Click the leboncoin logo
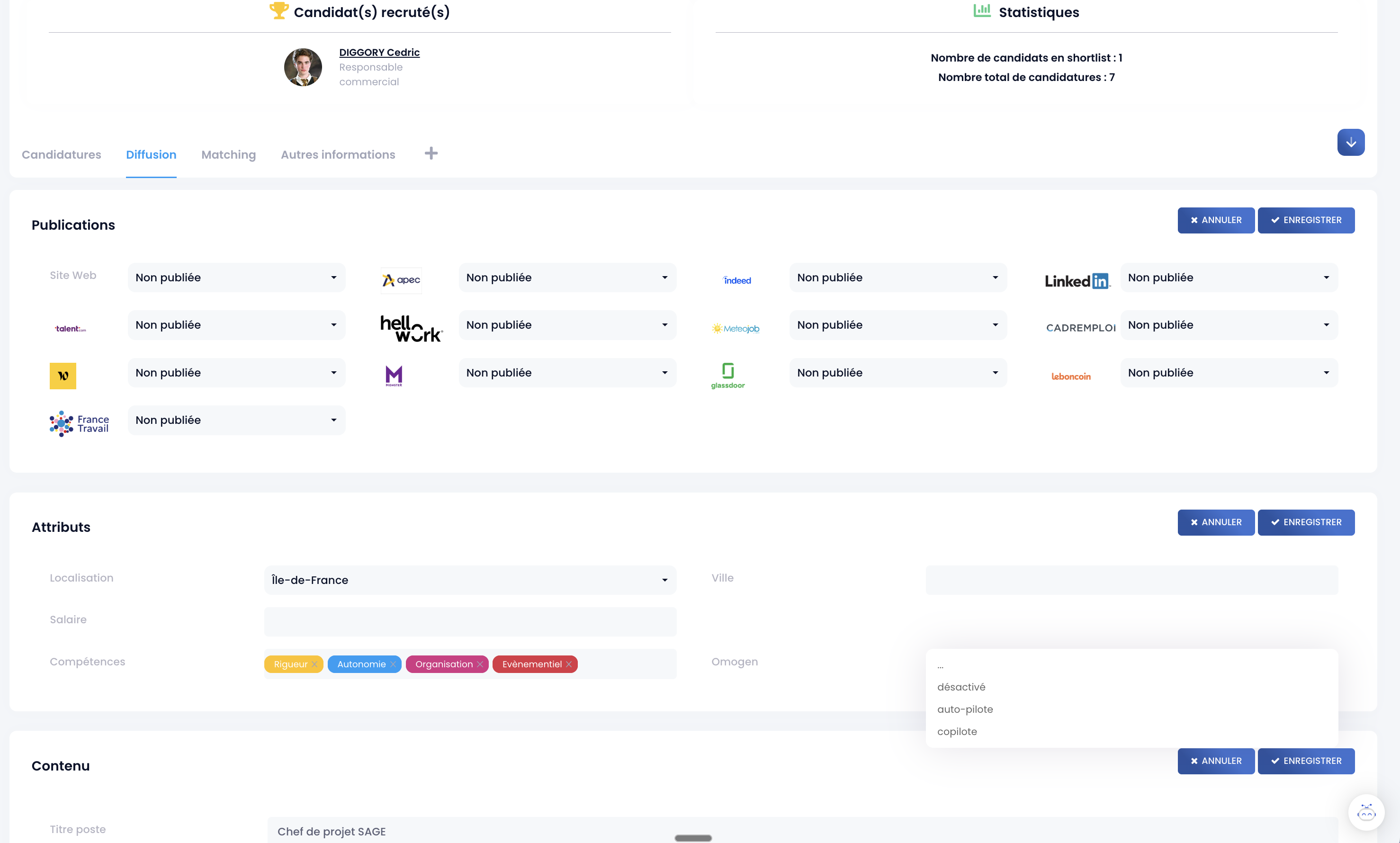This screenshot has height=843, width=1400. pos(1070,376)
